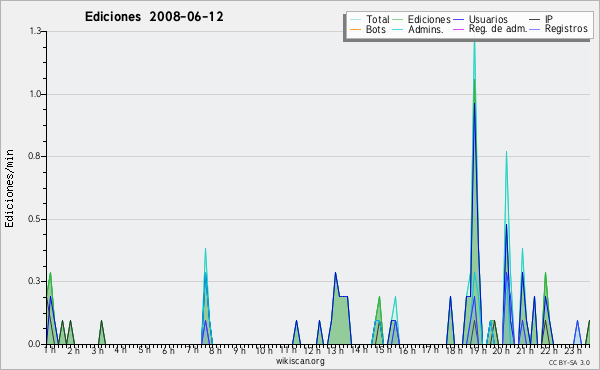
Task: Click the 20 h axis label
Action: (x=499, y=350)
